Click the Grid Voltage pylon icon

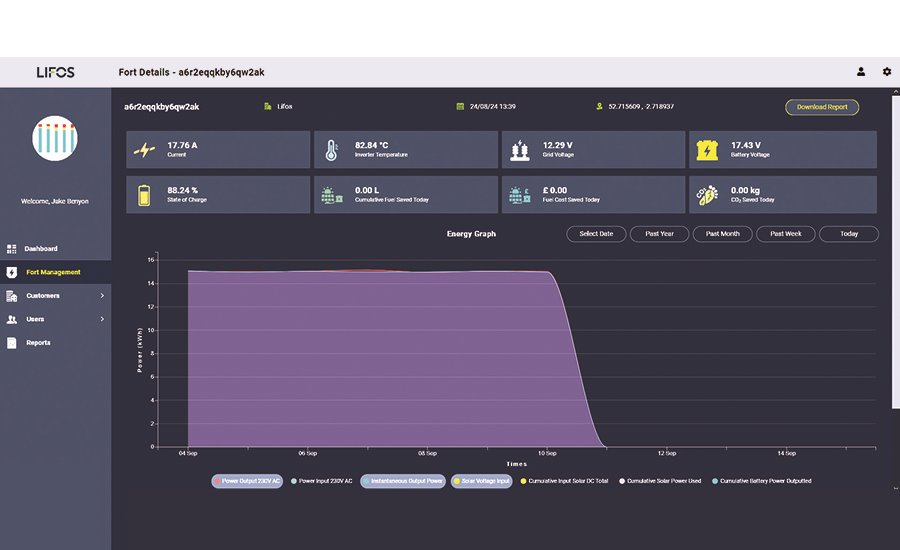519,150
